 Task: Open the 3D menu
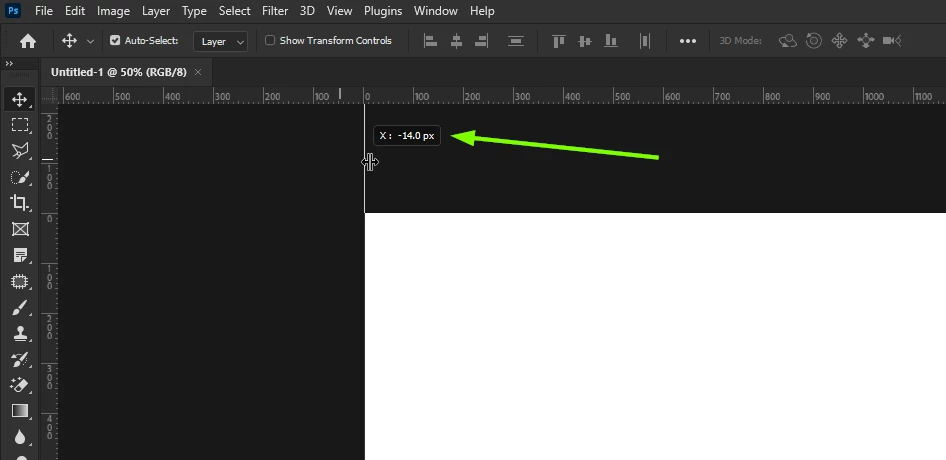point(308,11)
